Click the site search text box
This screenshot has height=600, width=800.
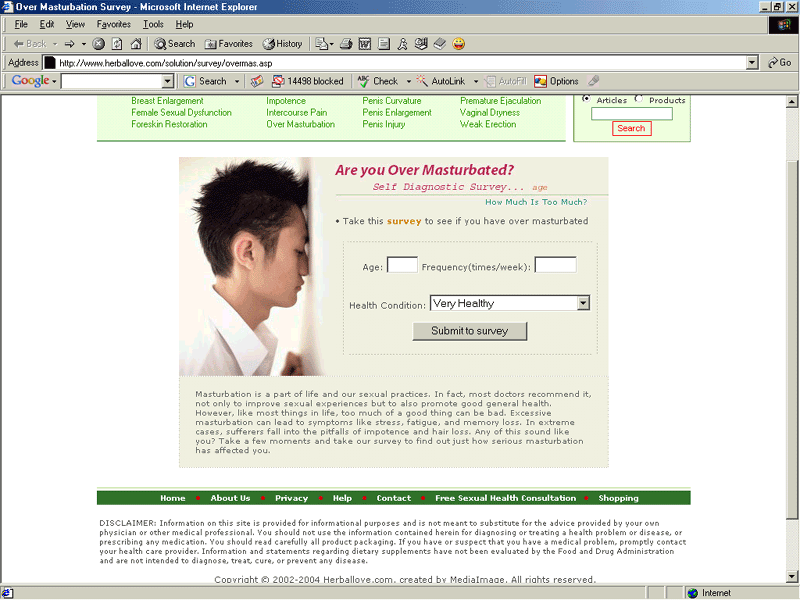coord(632,114)
